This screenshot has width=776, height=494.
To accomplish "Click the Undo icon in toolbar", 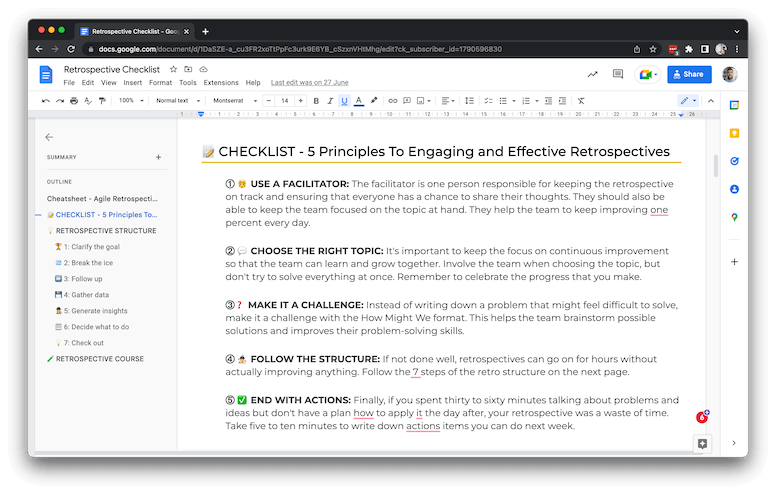I will click(46, 101).
